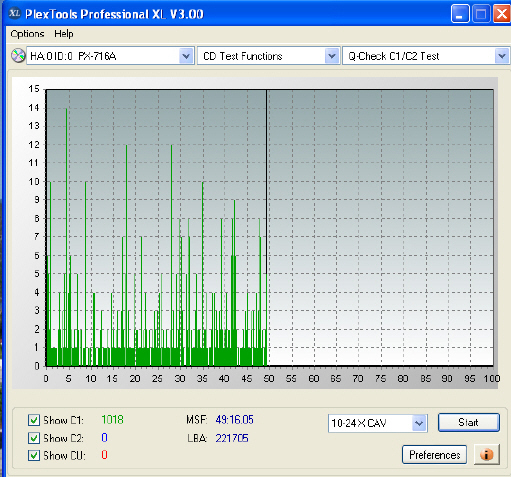Image resolution: width=511 pixels, height=477 pixels.
Task: Maximize the PlexTools window
Action: coord(481,14)
